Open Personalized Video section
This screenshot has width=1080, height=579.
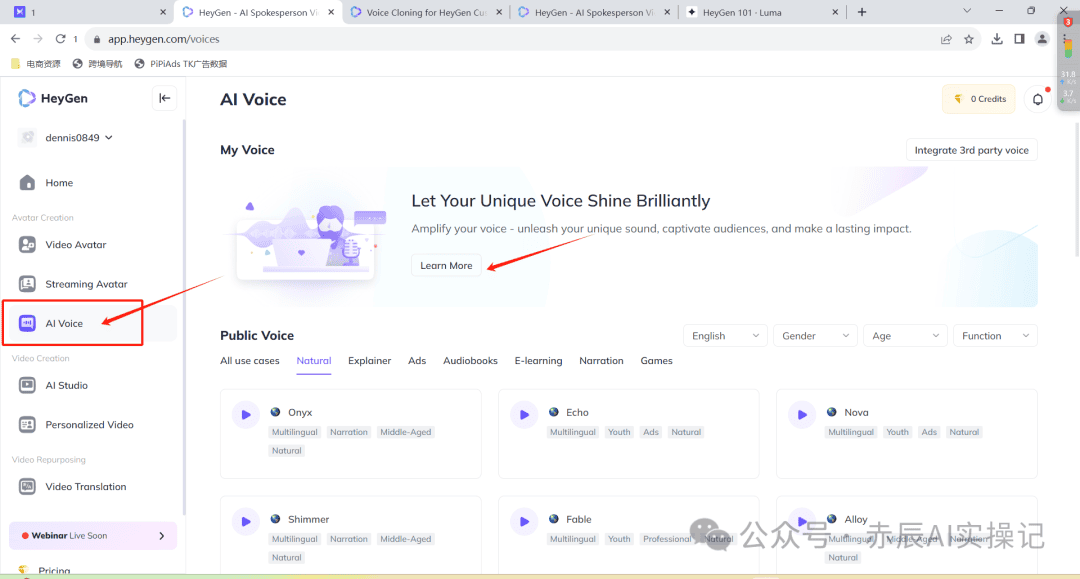click(x=89, y=425)
